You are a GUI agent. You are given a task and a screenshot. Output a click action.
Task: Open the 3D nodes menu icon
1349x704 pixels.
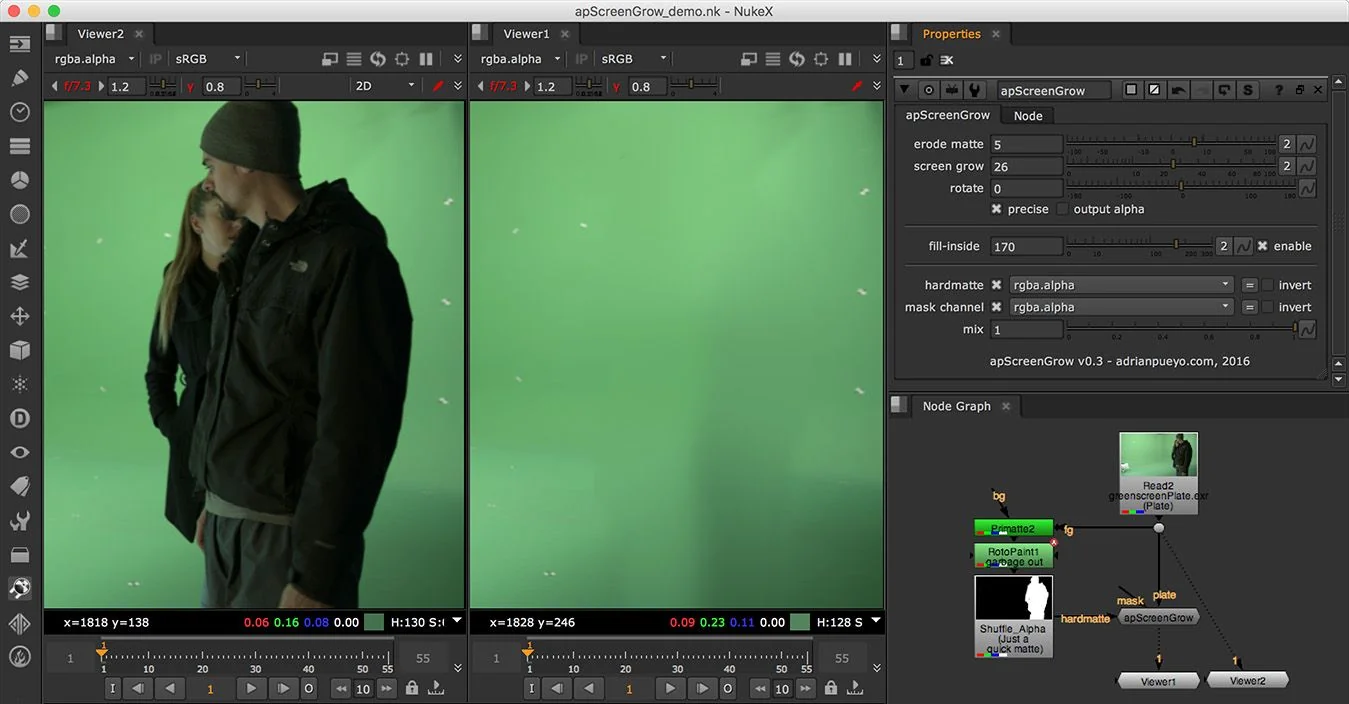click(x=20, y=350)
